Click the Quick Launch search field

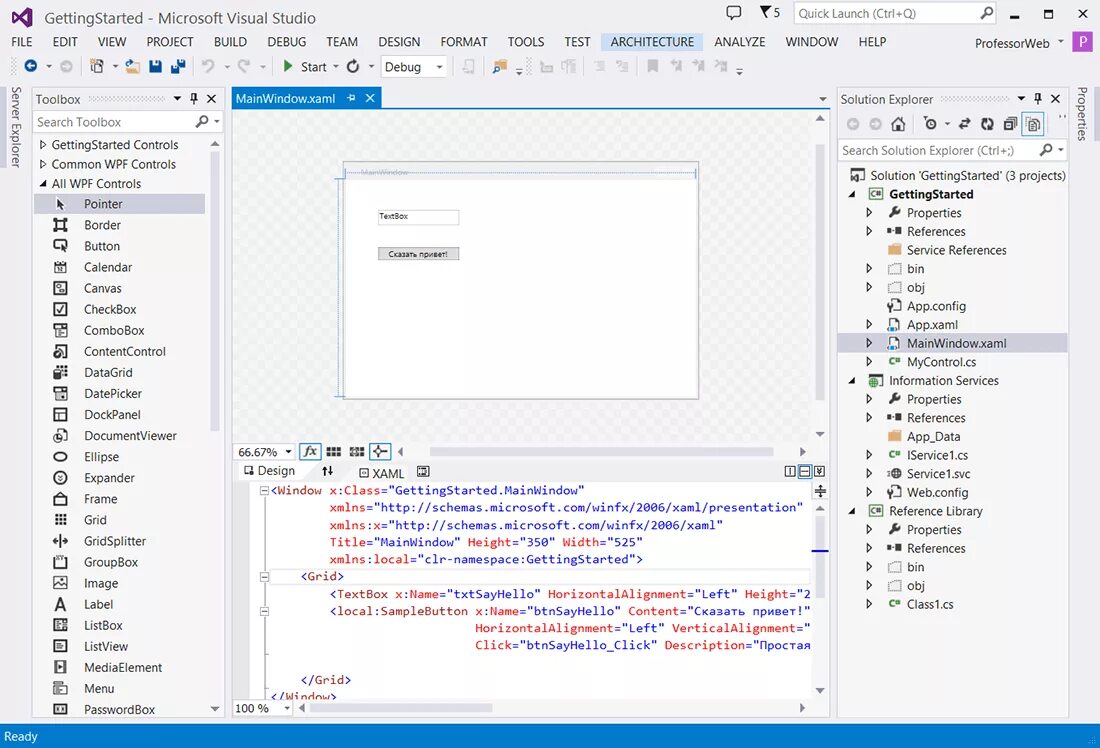tap(895, 13)
